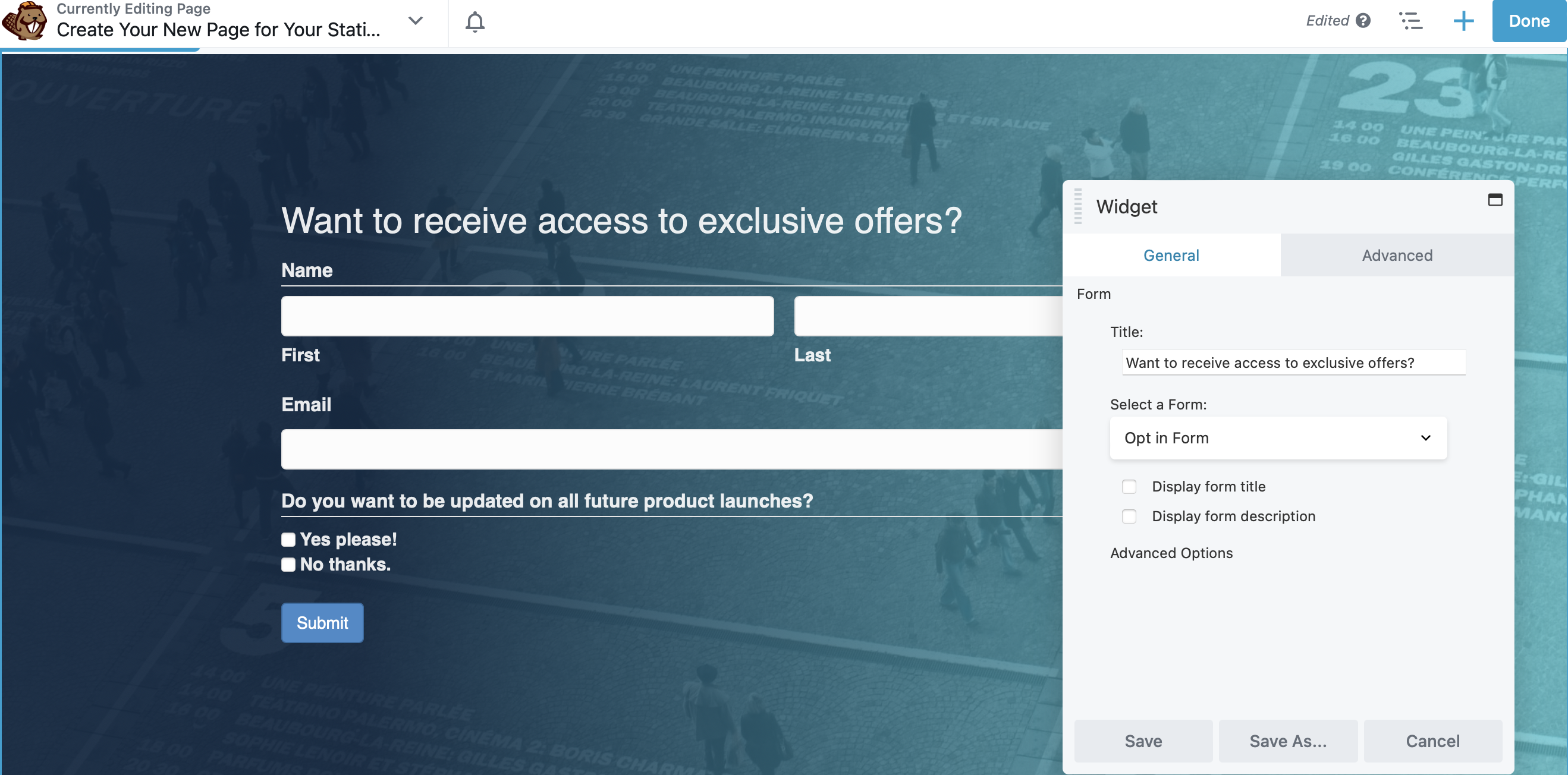The width and height of the screenshot is (1568, 775).
Task: Click the Save As button in Widget
Action: click(x=1288, y=740)
